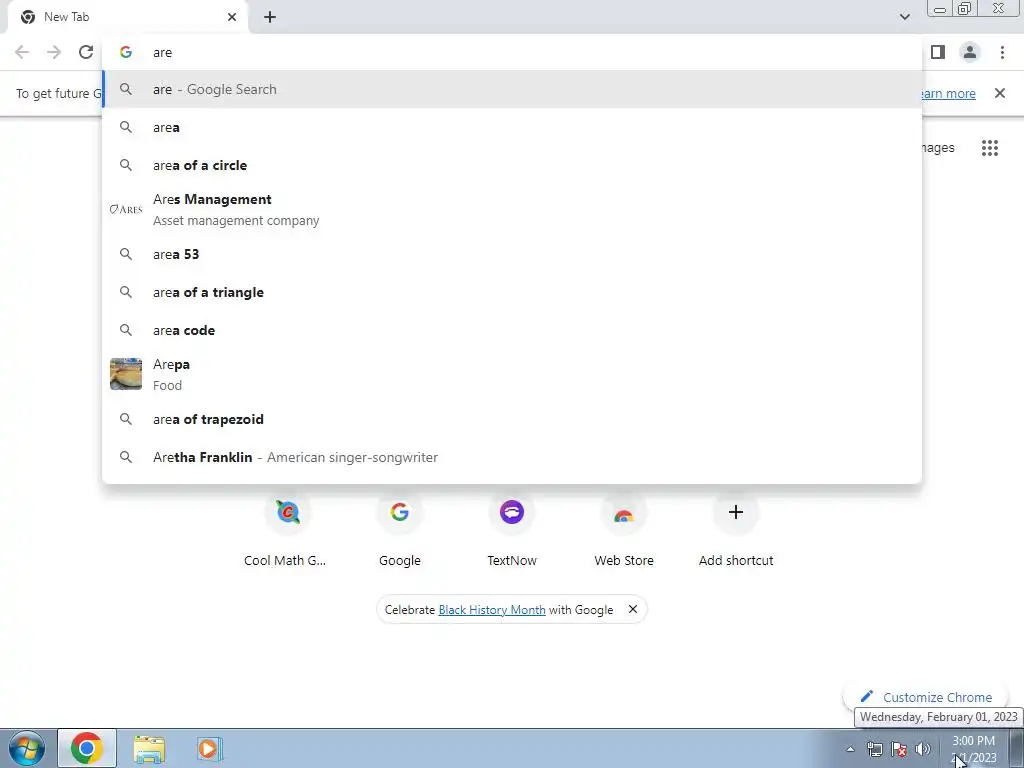Image resolution: width=1024 pixels, height=768 pixels.
Task: Open the Google apps grid icon
Action: [989, 148]
